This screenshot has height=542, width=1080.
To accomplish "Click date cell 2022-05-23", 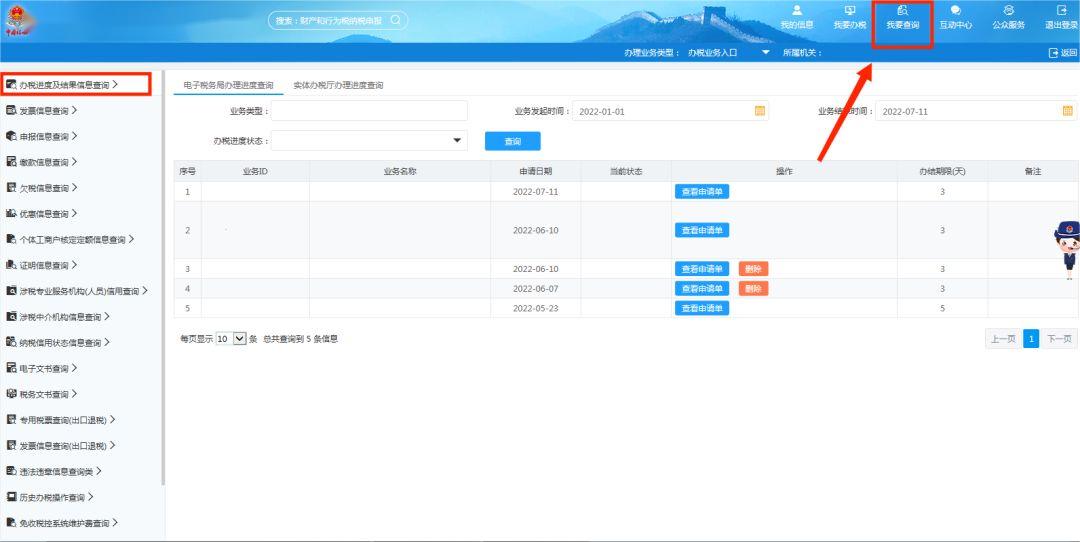I will [535, 308].
